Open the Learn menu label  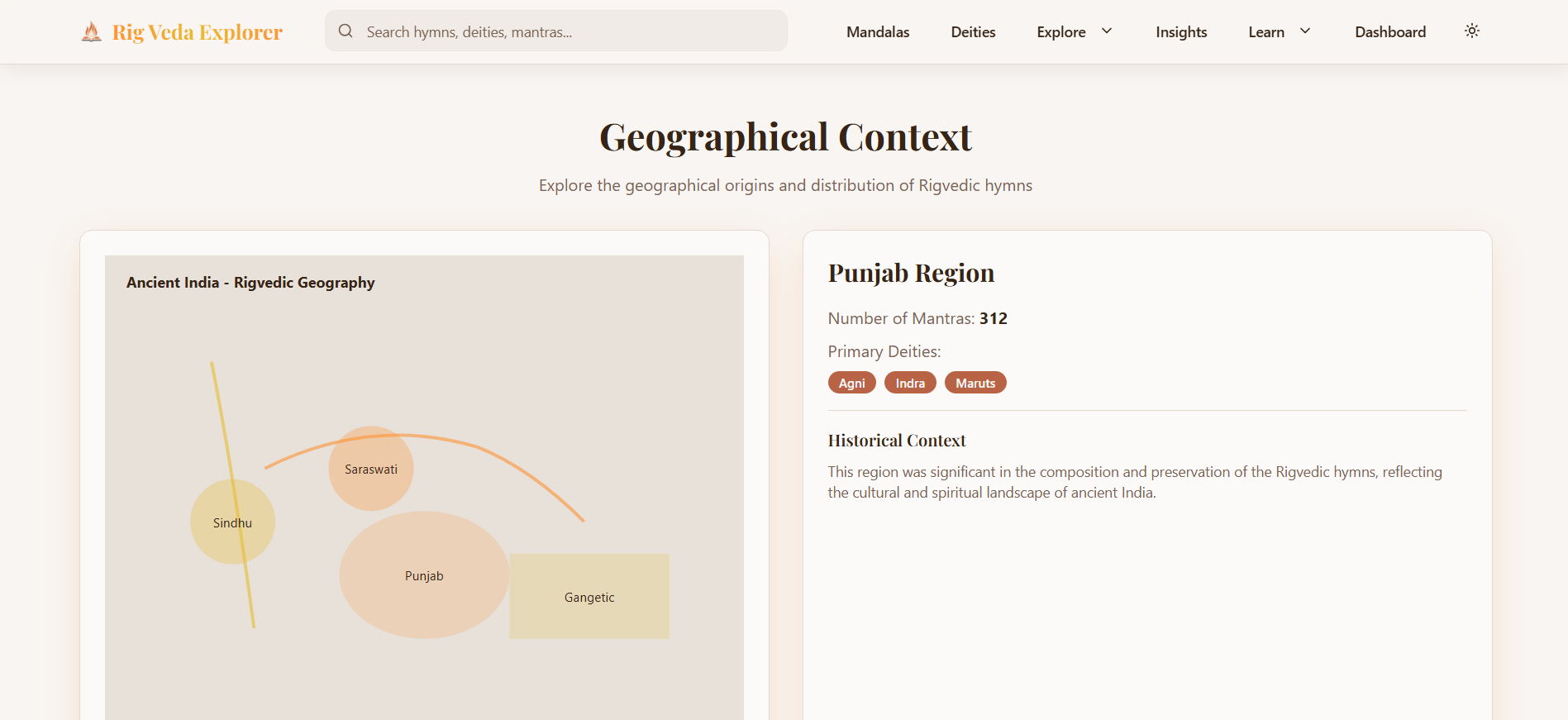[x=1265, y=32]
